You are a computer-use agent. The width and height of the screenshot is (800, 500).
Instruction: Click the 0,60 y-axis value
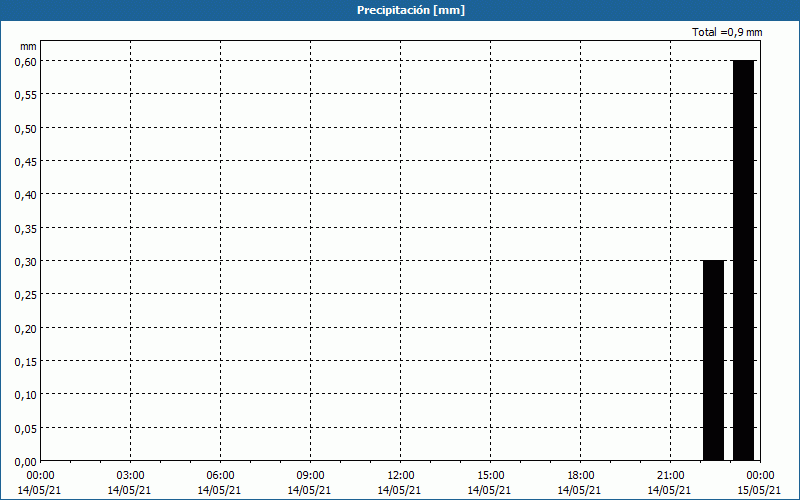pyautogui.click(x=26, y=61)
